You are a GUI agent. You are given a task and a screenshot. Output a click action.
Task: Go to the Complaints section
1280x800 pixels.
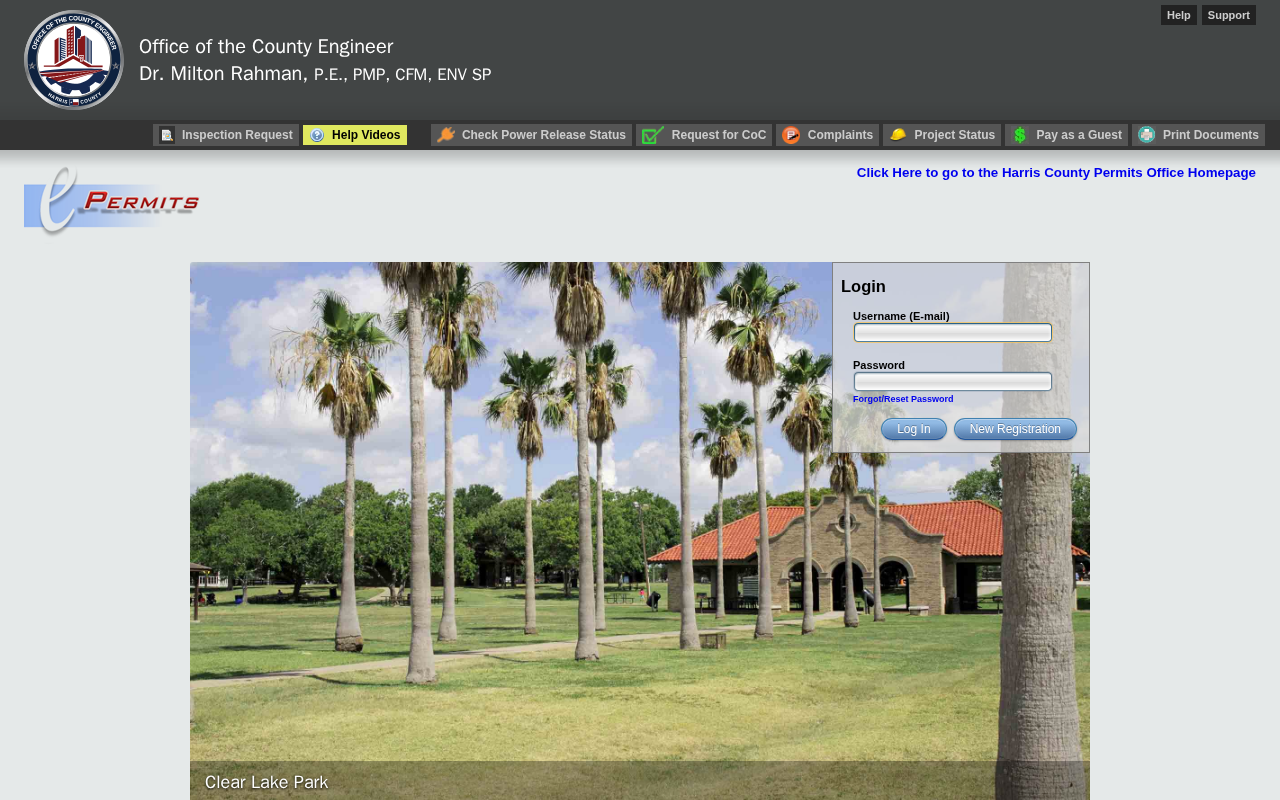[x=828, y=135]
